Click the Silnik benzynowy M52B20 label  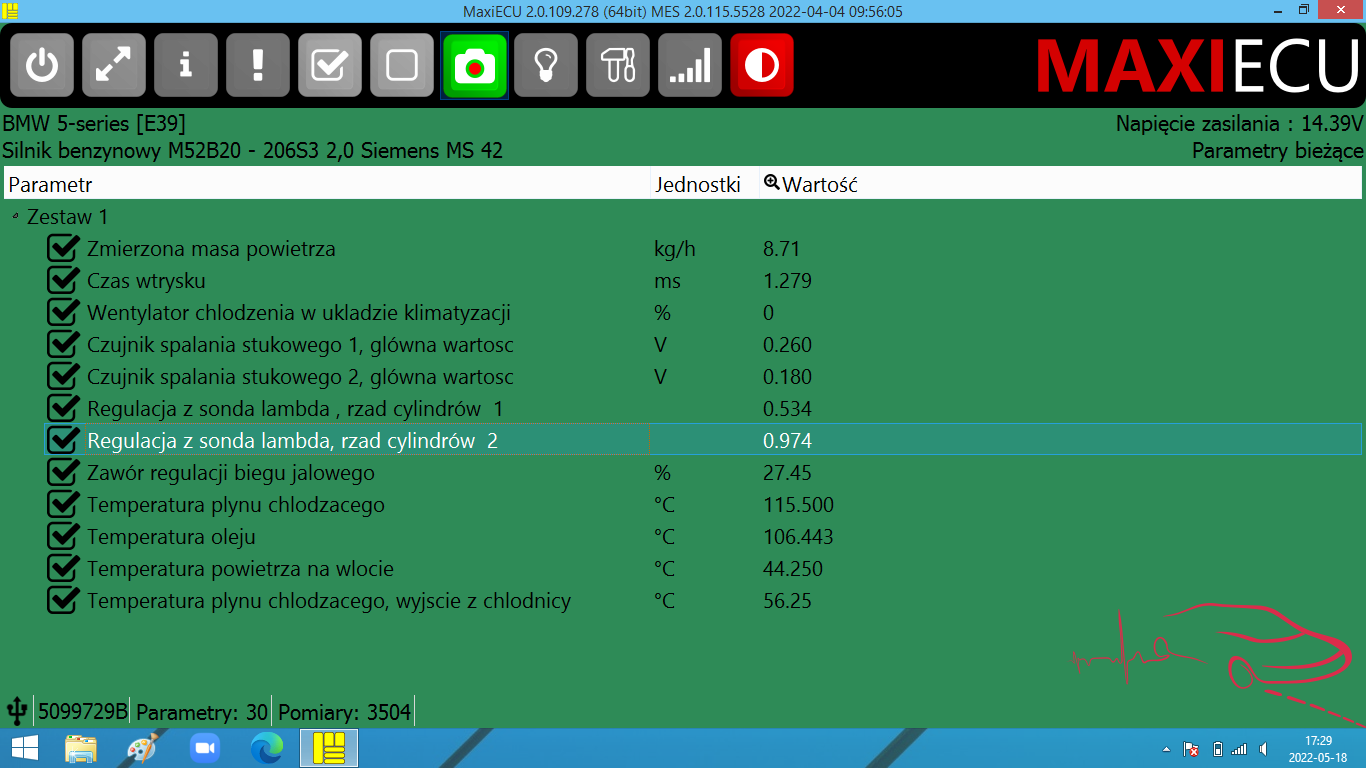252,151
